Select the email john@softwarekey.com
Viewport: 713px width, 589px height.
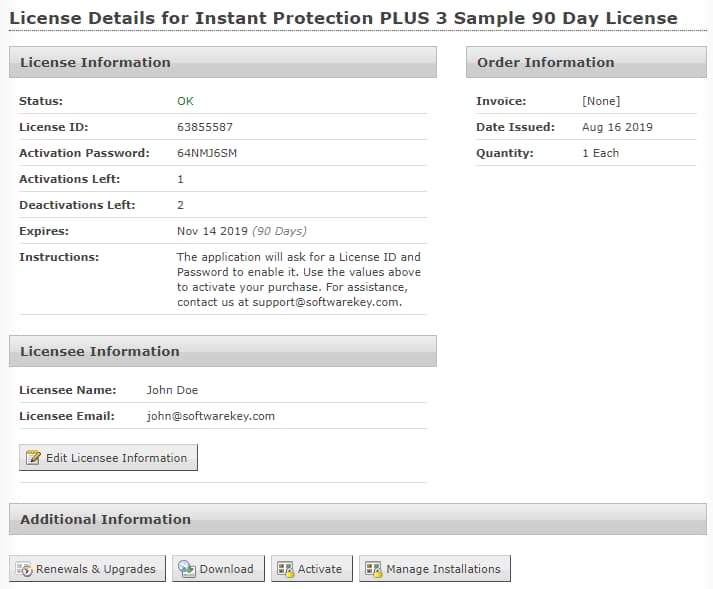pos(211,416)
